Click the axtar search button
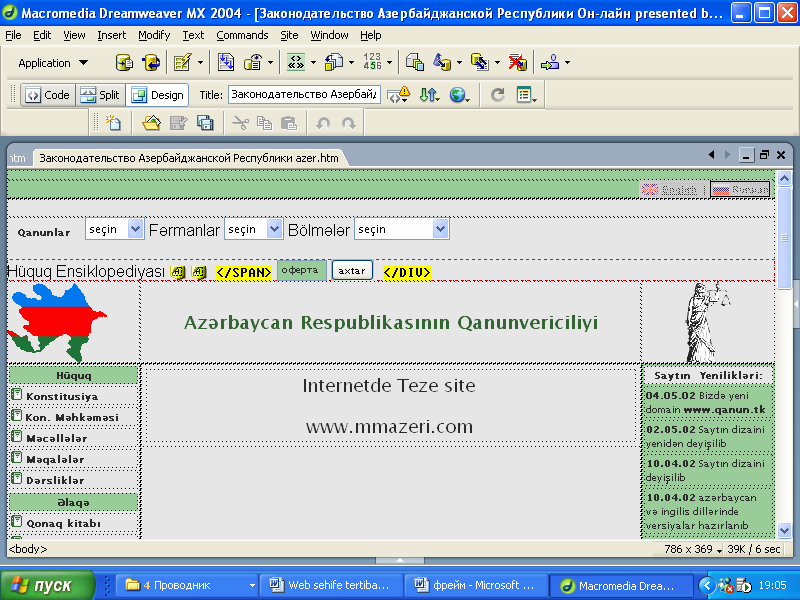The width and height of the screenshot is (800, 600). 352,270
